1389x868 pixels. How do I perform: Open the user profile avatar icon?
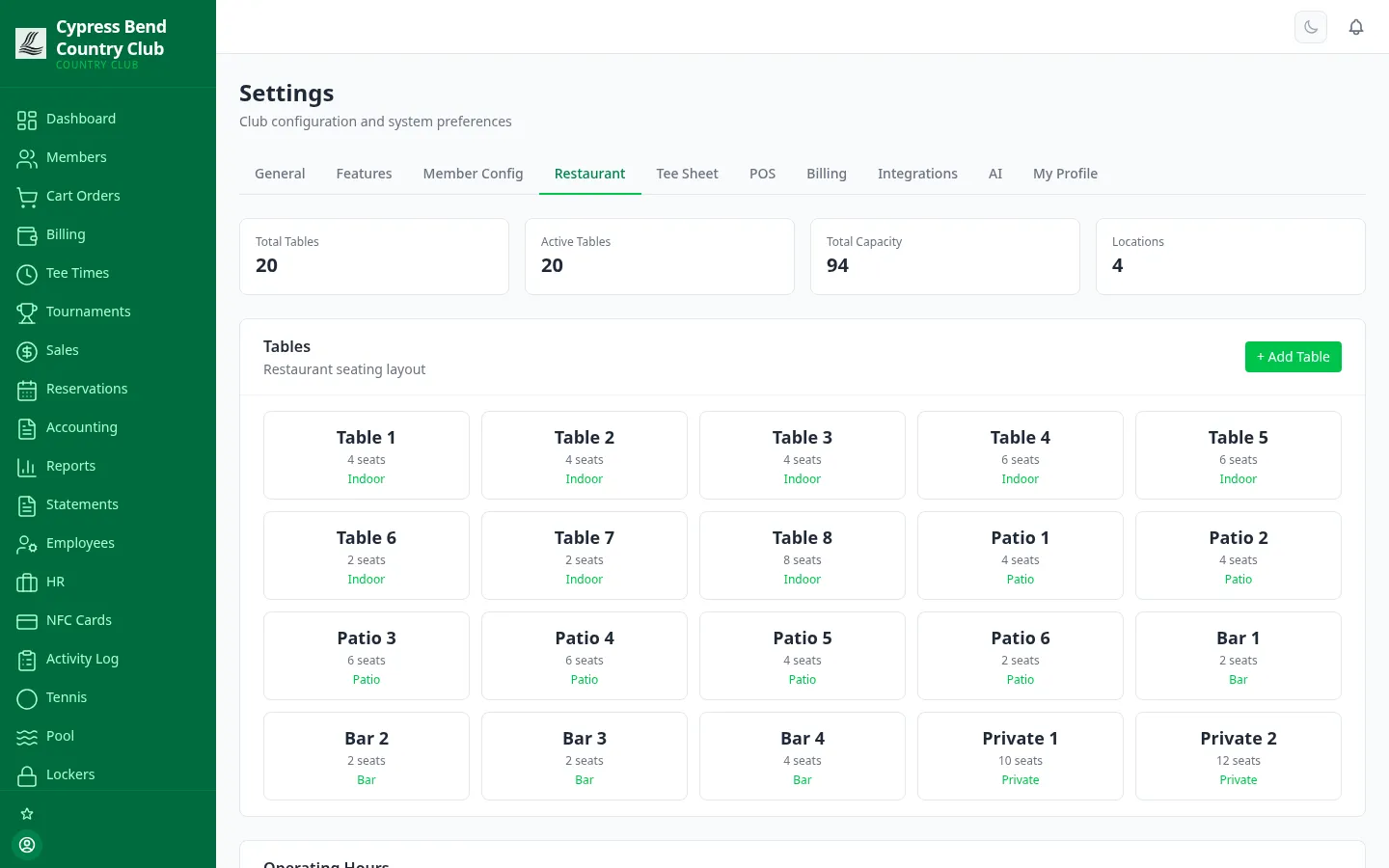pyautogui.click(x=27, y=845)
